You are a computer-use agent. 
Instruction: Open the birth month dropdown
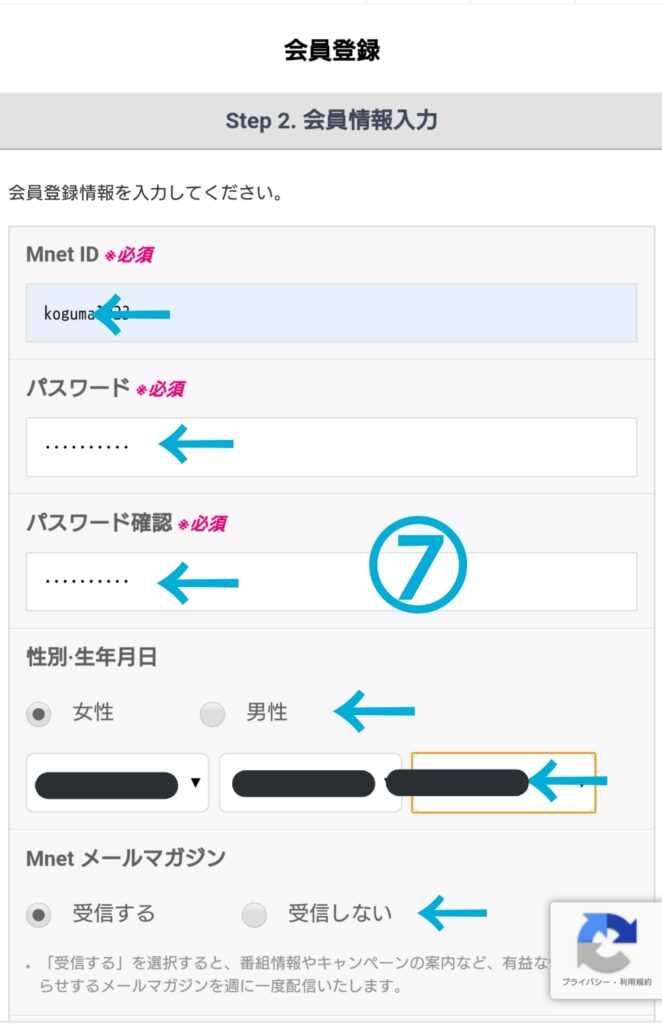[310, 782]
